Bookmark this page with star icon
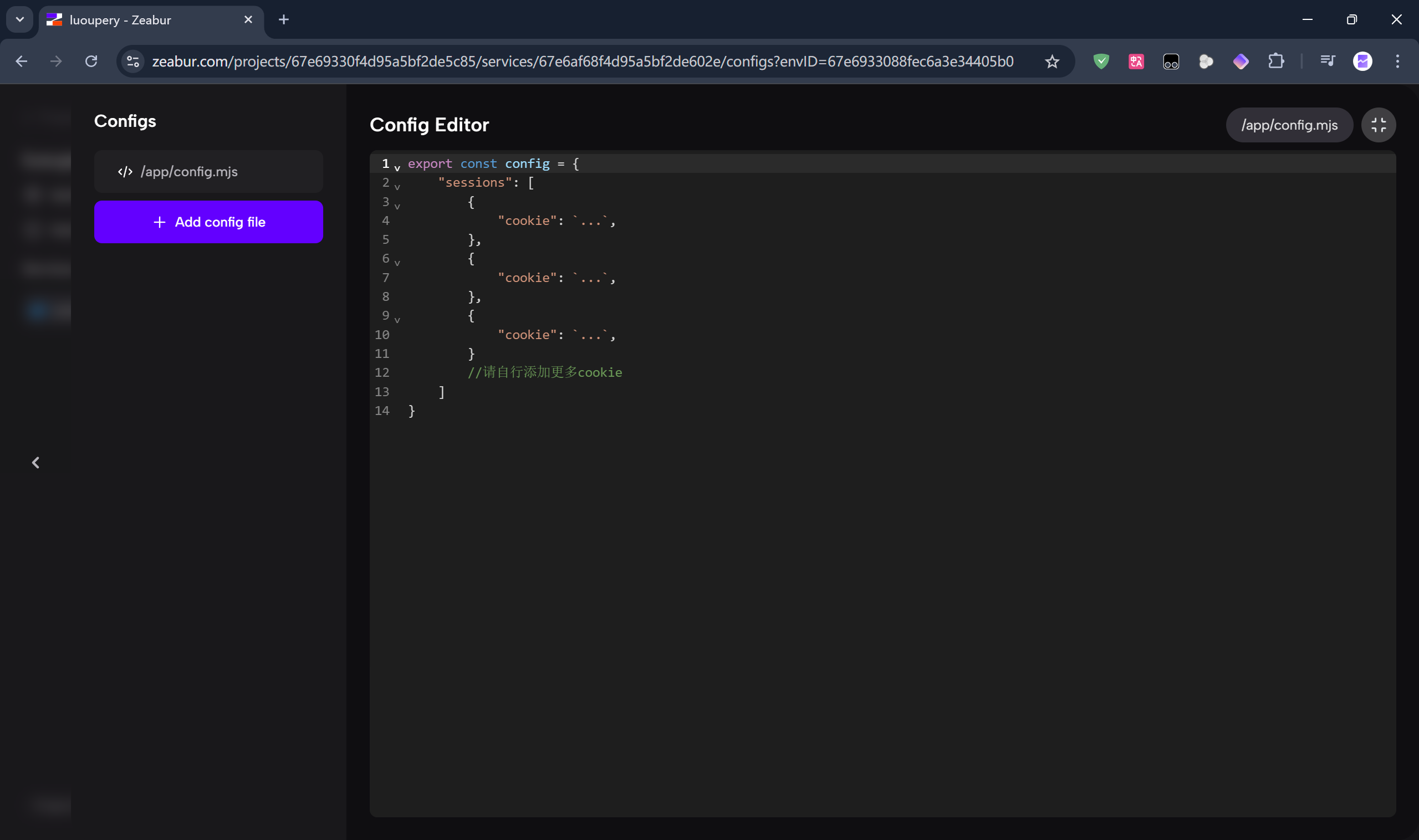The width and height of the screenshot is (1419, 840). pos(1052,61)
